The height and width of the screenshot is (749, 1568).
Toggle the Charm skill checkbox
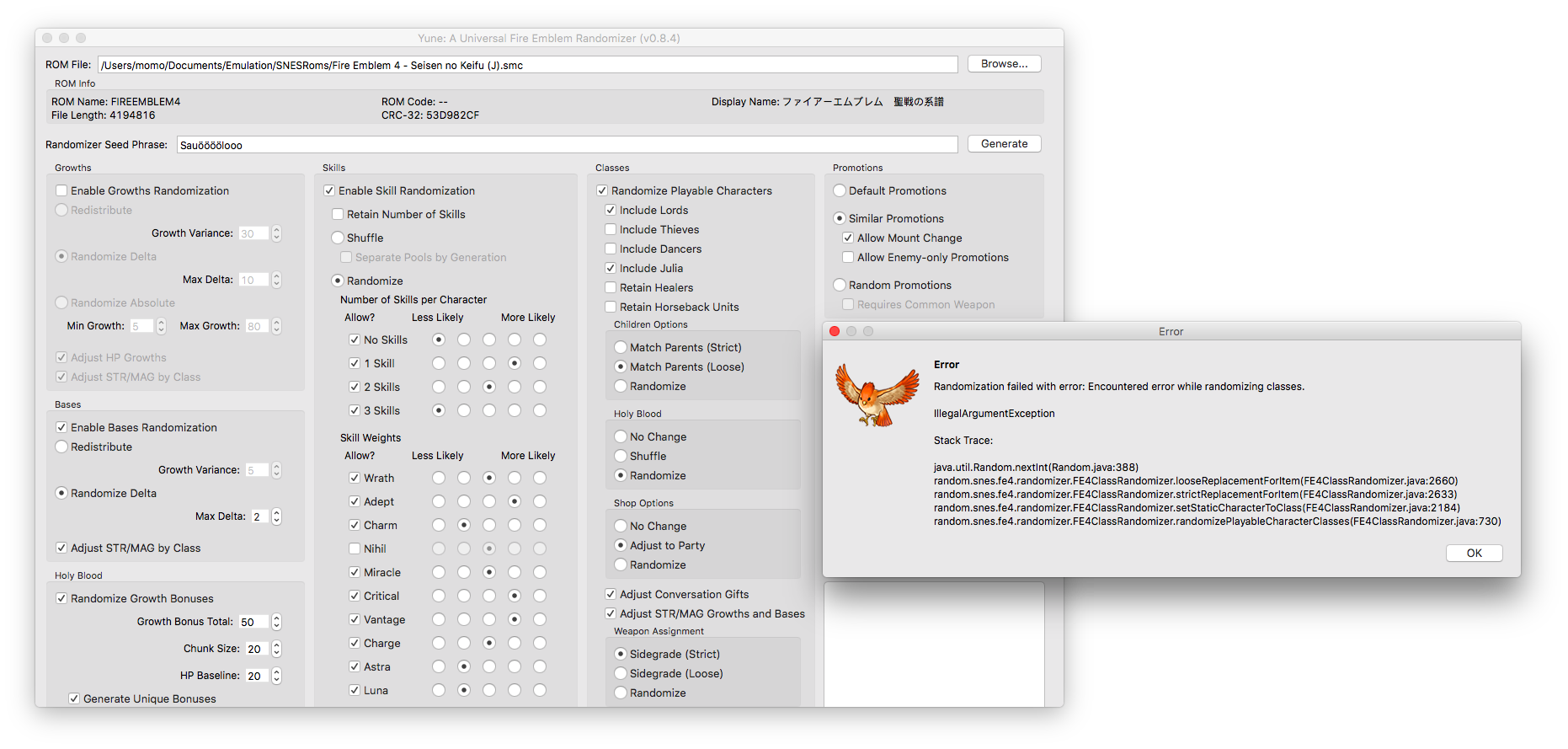click(355, 525)
